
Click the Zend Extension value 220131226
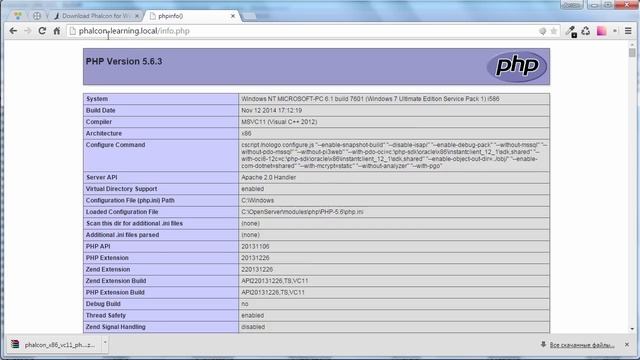257,269
